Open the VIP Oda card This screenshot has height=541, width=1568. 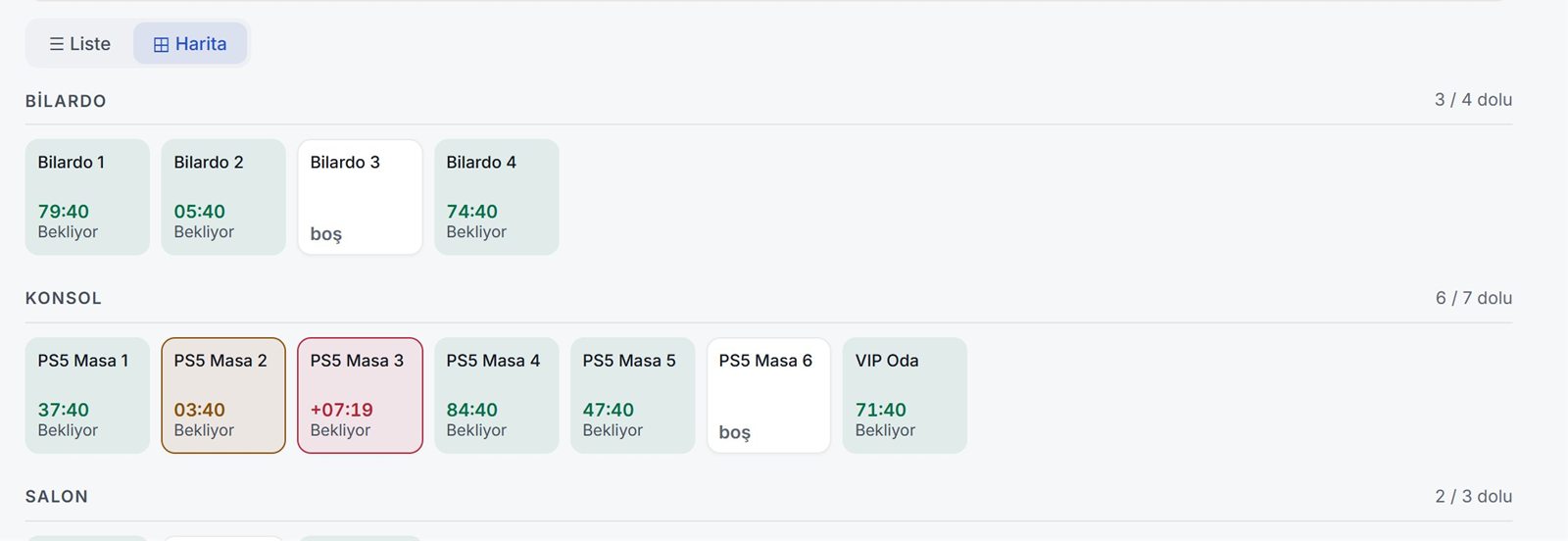(x=905, y=396)
